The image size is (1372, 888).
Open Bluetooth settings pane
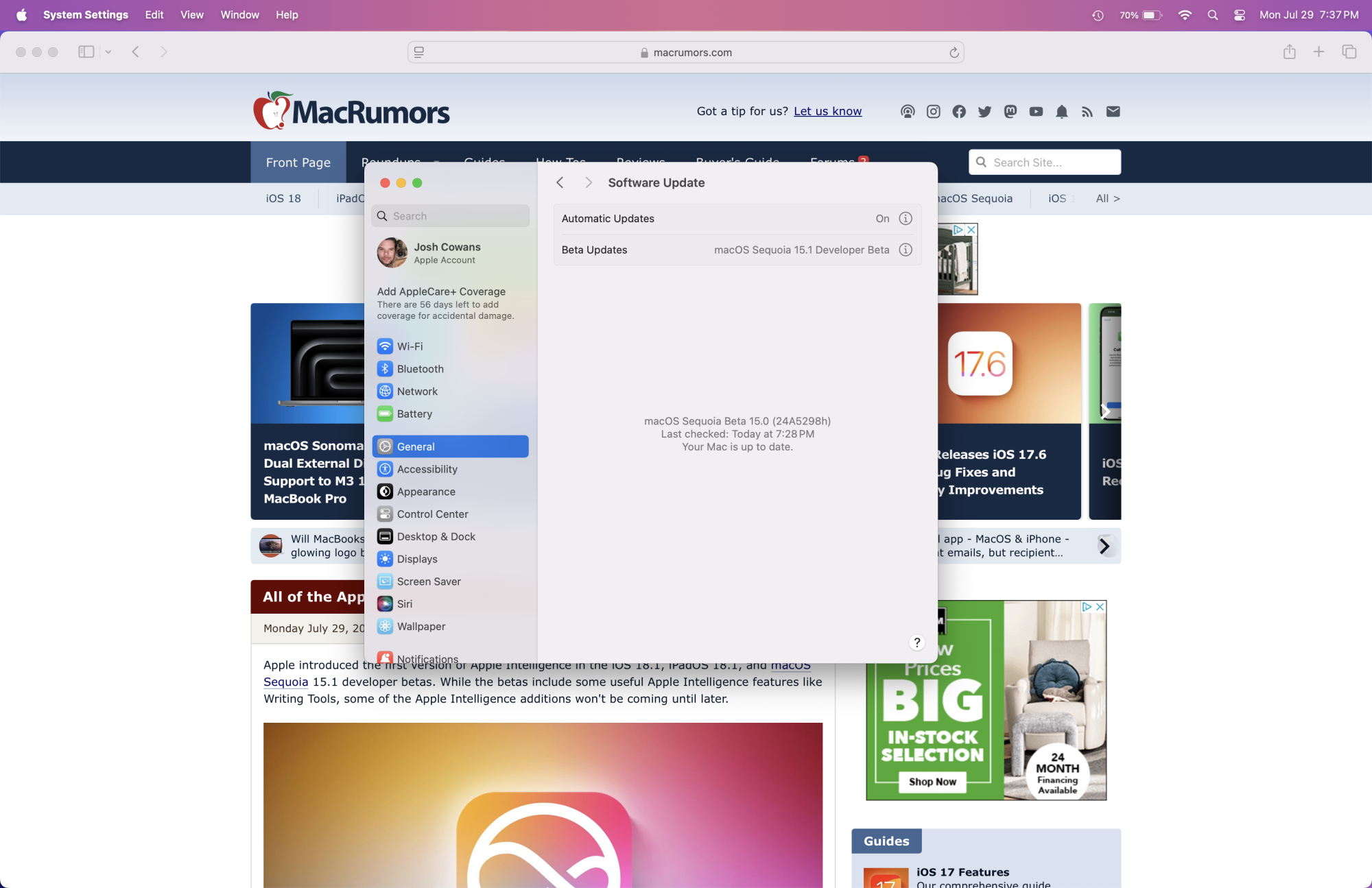420,369
